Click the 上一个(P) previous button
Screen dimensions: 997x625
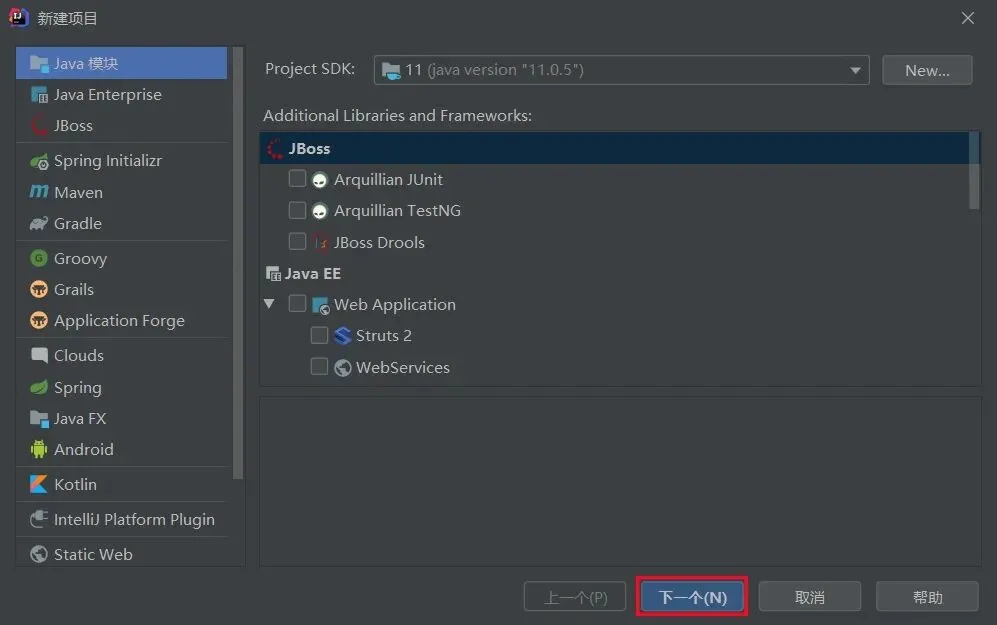(x=575, y=597)
